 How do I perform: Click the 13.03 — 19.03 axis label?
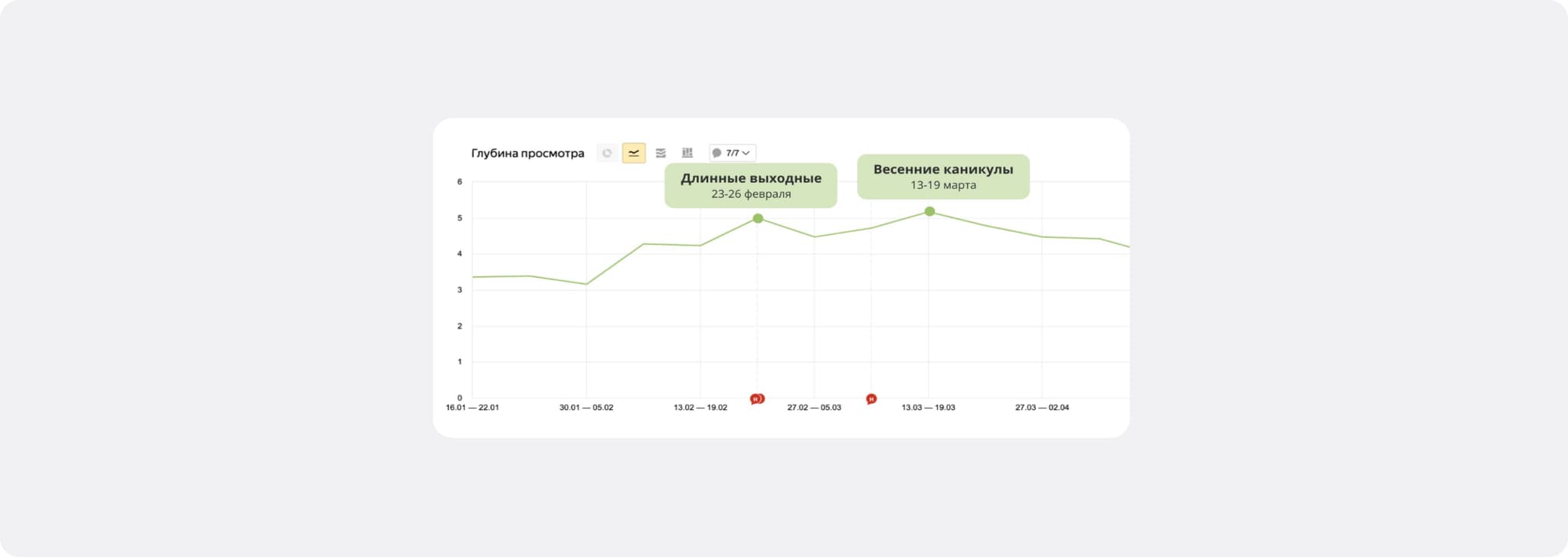click(x=928, y=408)
